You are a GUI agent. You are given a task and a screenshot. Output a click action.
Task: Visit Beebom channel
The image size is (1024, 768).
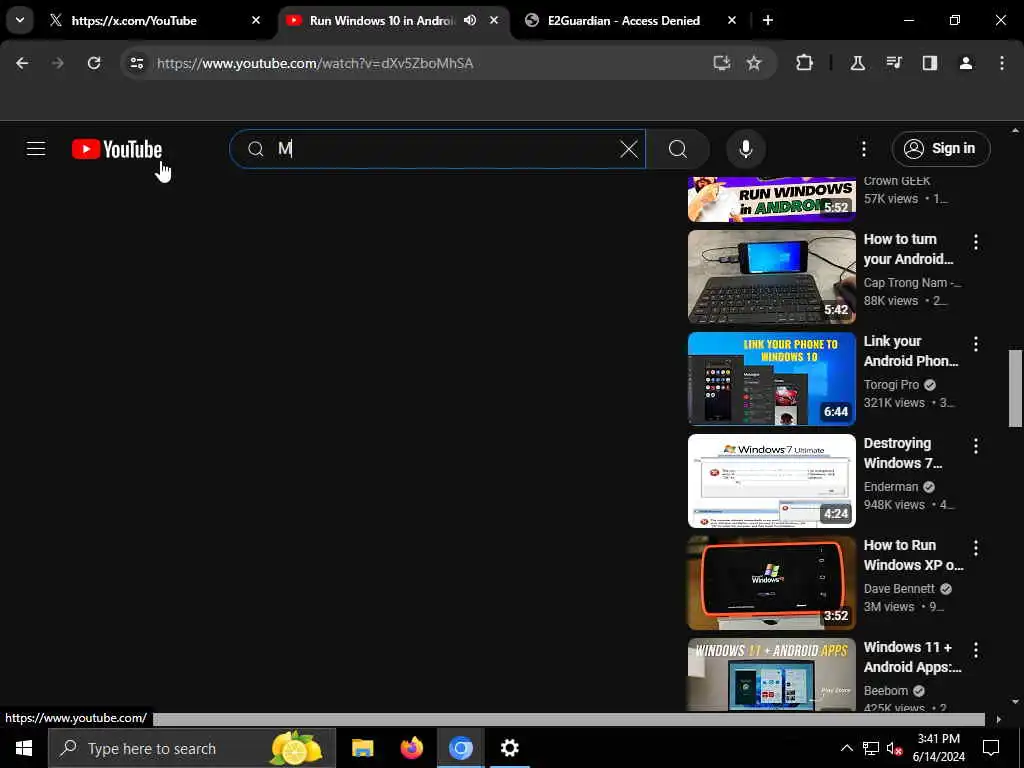click(886, 690)
